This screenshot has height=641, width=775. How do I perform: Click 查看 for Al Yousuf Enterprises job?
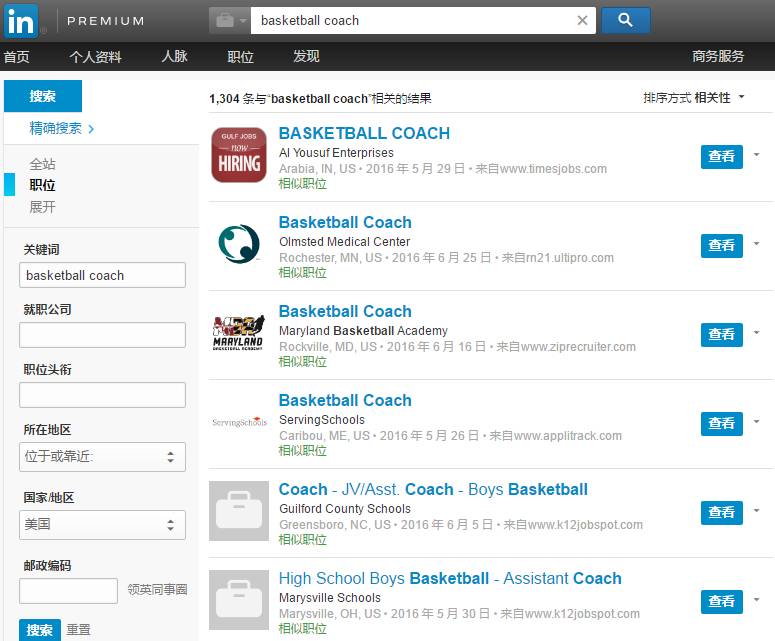click(x=722, y=157)
